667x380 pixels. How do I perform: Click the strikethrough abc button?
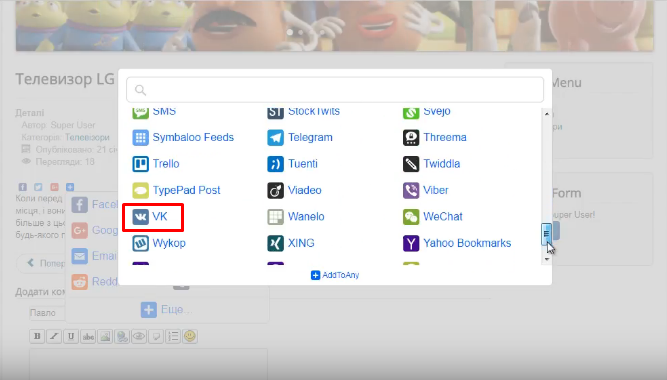coord(88,336)
